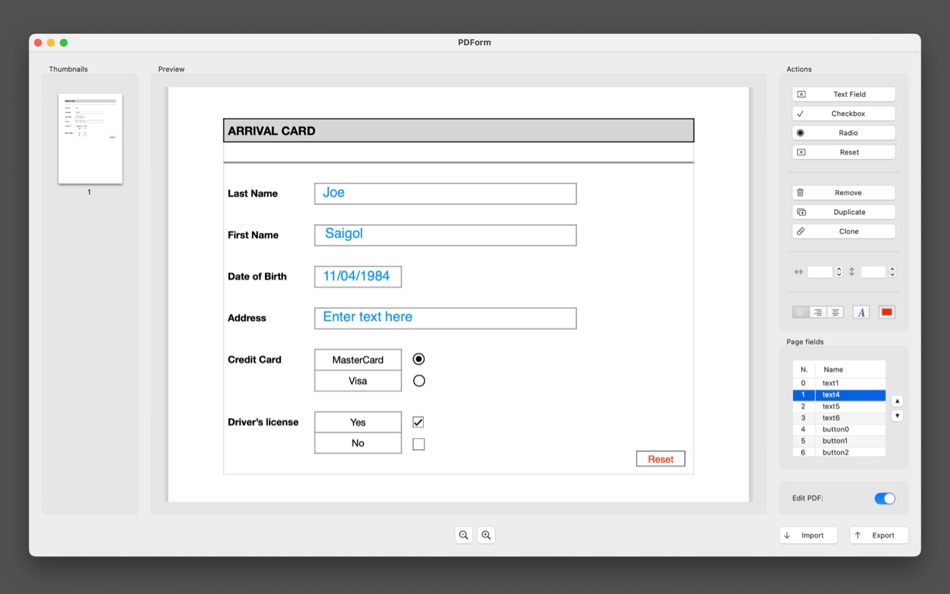Select the MasterCard radio button
This screenshot has width=950, height=594.
pyautogui.click(x=419, y=359)
